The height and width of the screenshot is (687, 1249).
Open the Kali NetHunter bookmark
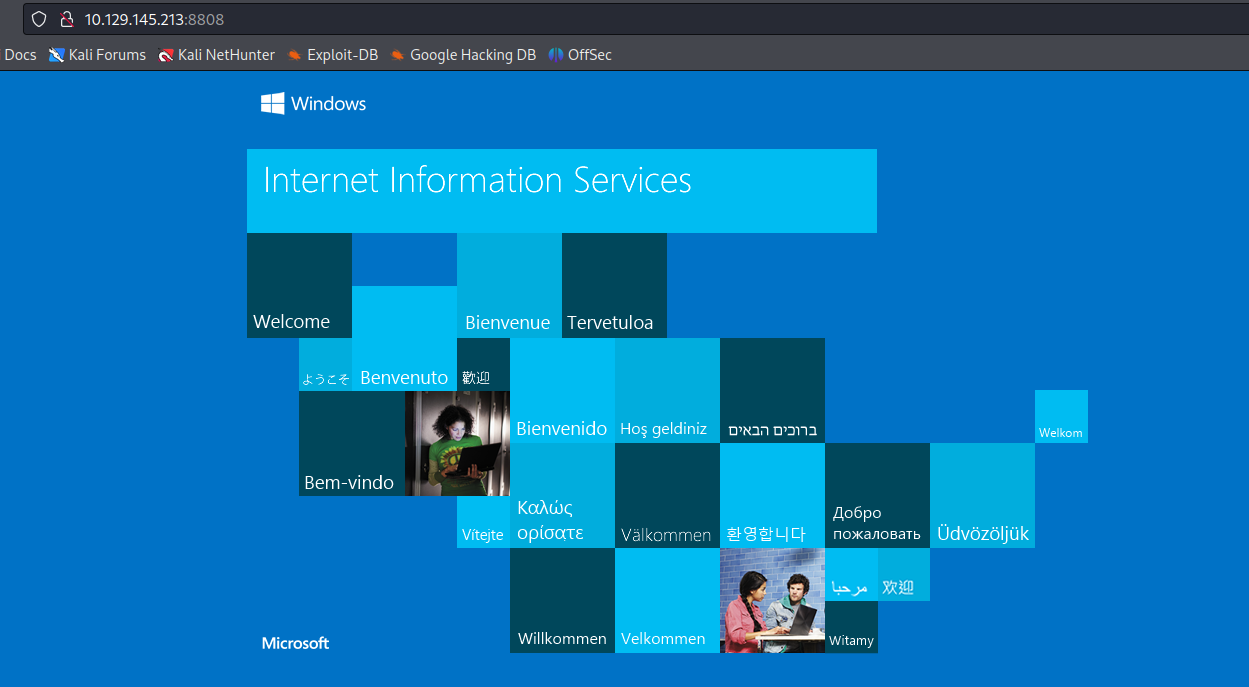[217, 55]
